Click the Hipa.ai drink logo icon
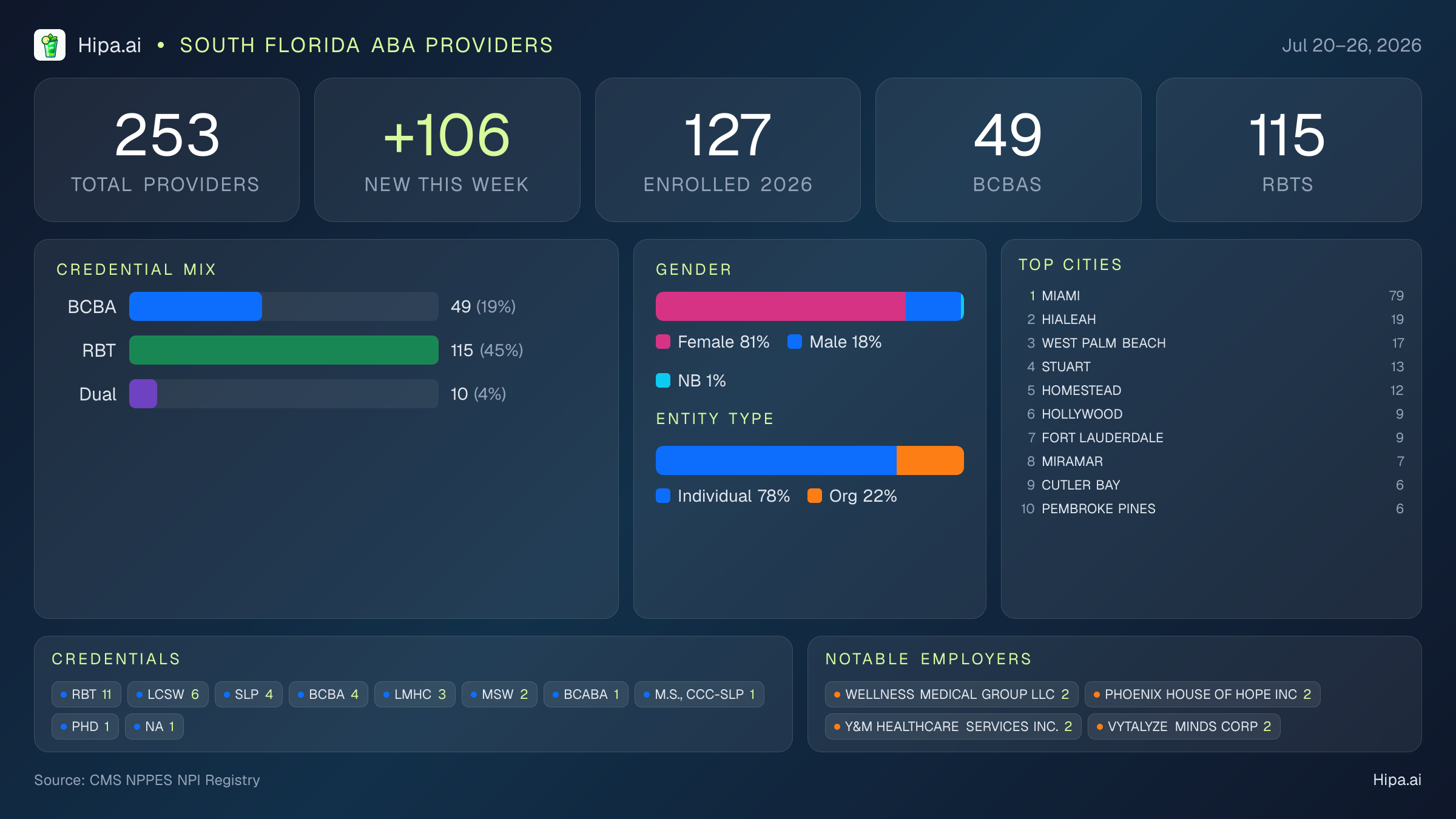The image size is (1456, 819). coord(50,45)
